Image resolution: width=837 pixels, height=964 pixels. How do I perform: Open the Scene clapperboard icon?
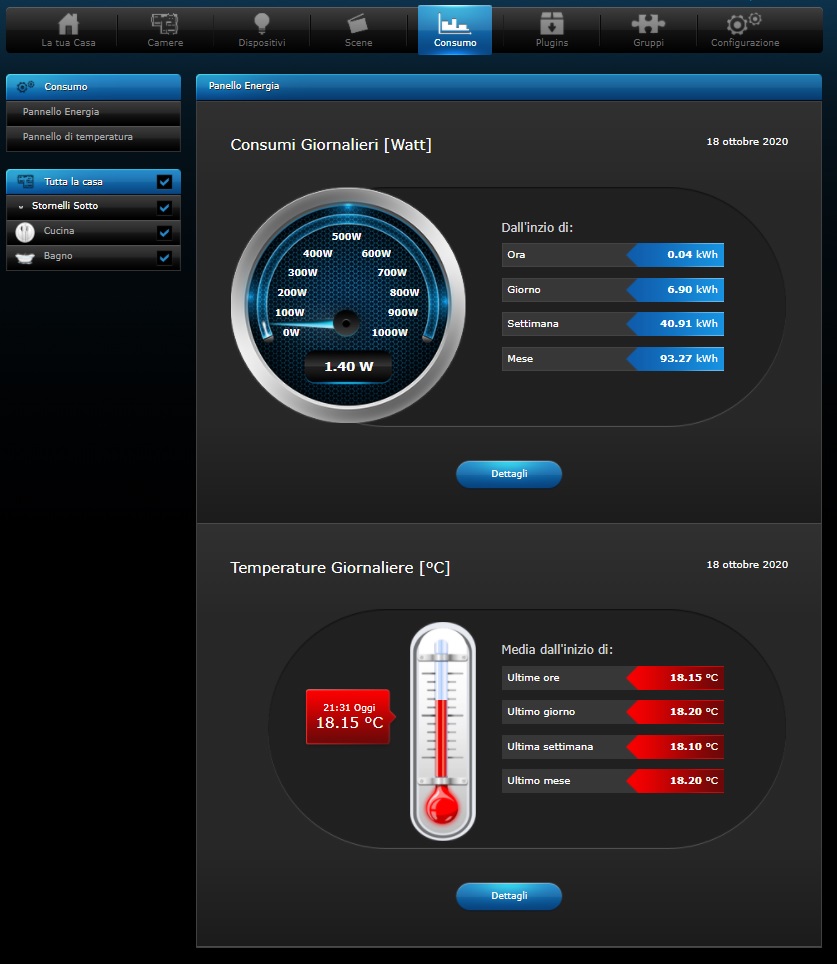coord(358,24)
